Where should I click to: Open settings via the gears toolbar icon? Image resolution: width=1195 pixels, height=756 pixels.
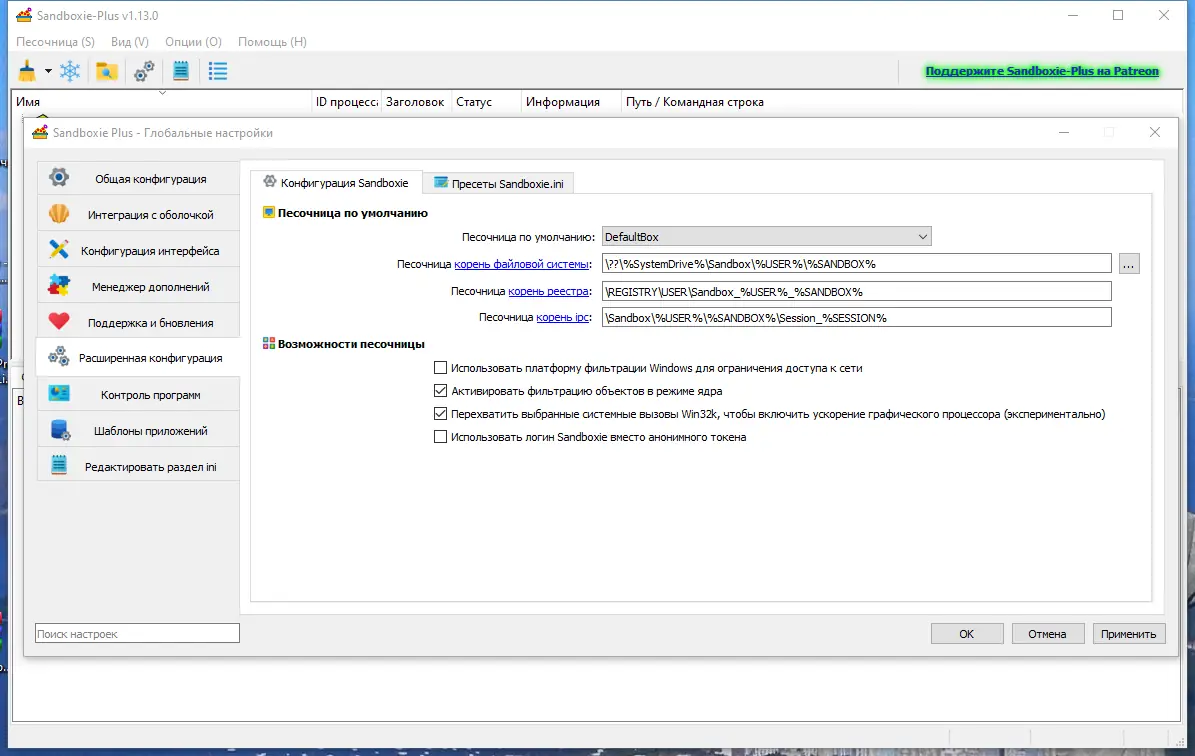coord(144,71)
